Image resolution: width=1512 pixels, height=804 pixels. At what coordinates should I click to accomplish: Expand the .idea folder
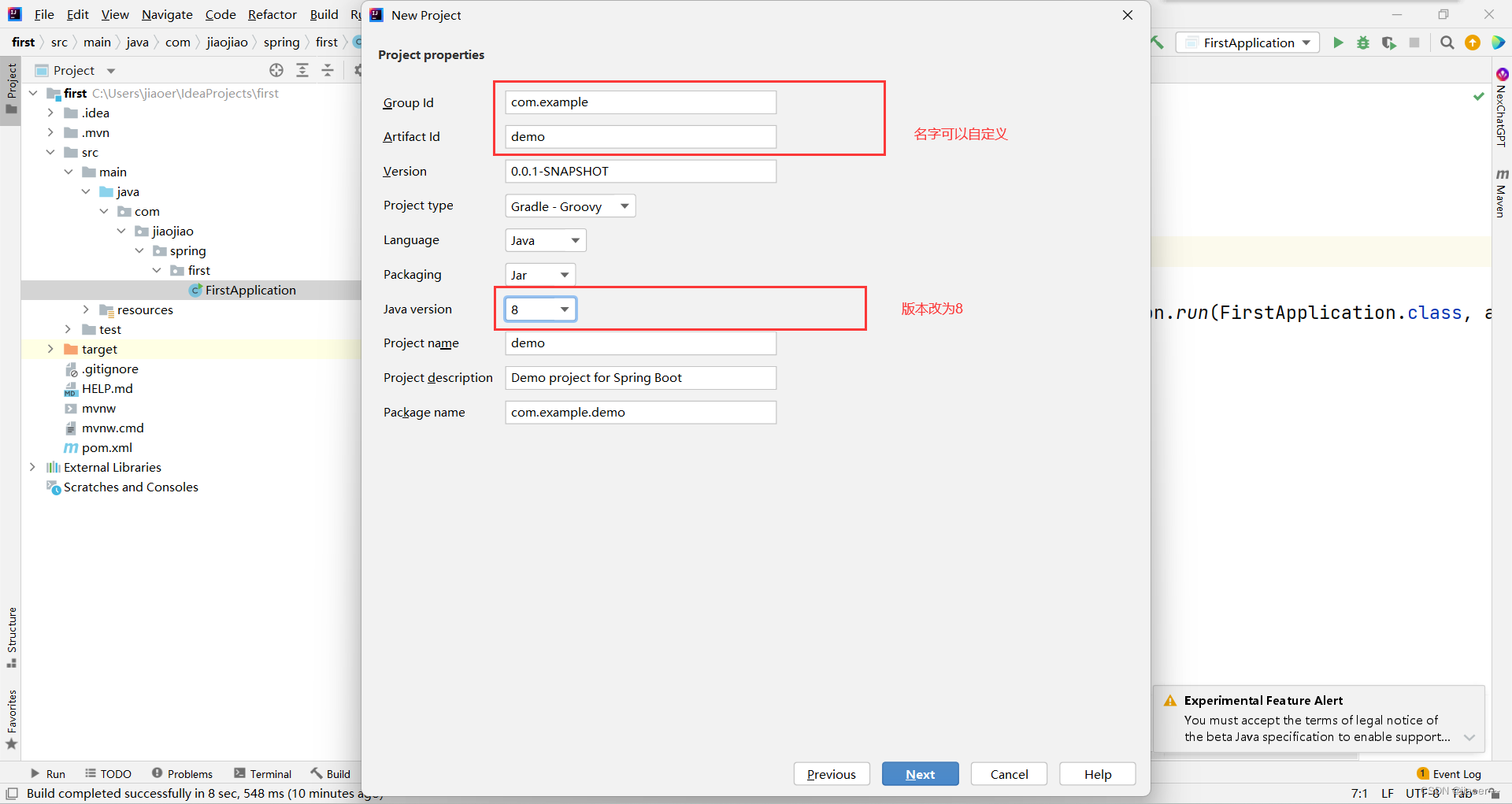[50, 113]
